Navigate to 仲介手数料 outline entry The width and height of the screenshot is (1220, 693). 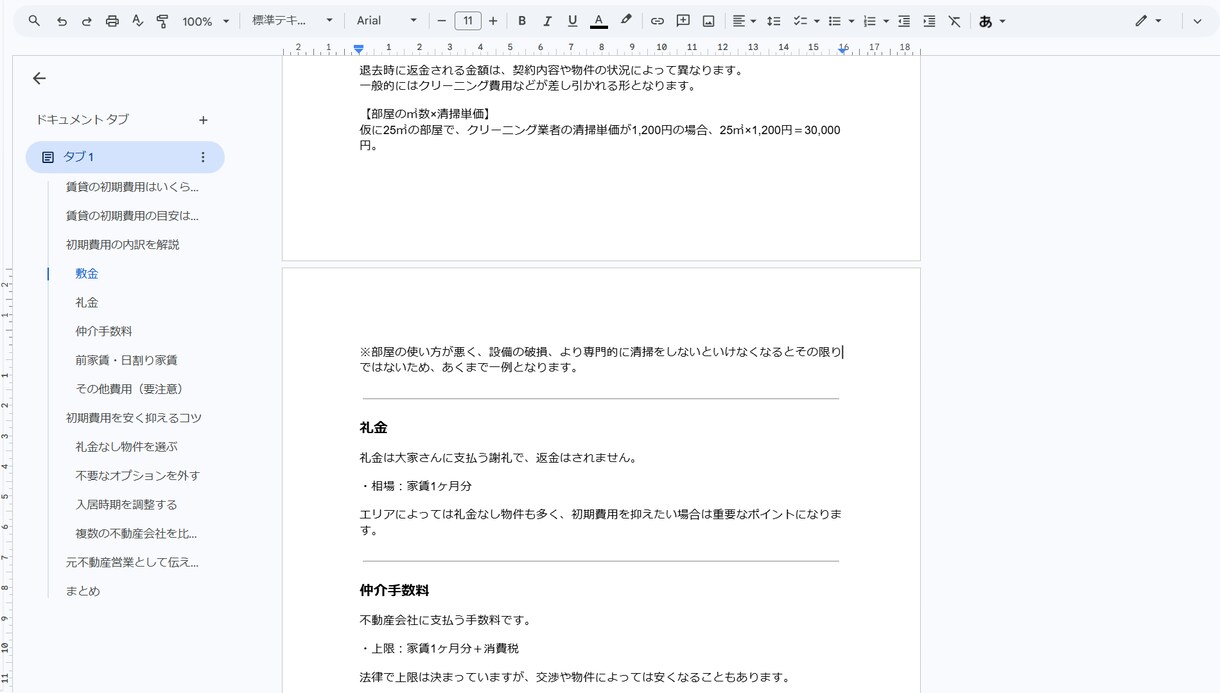104,332
